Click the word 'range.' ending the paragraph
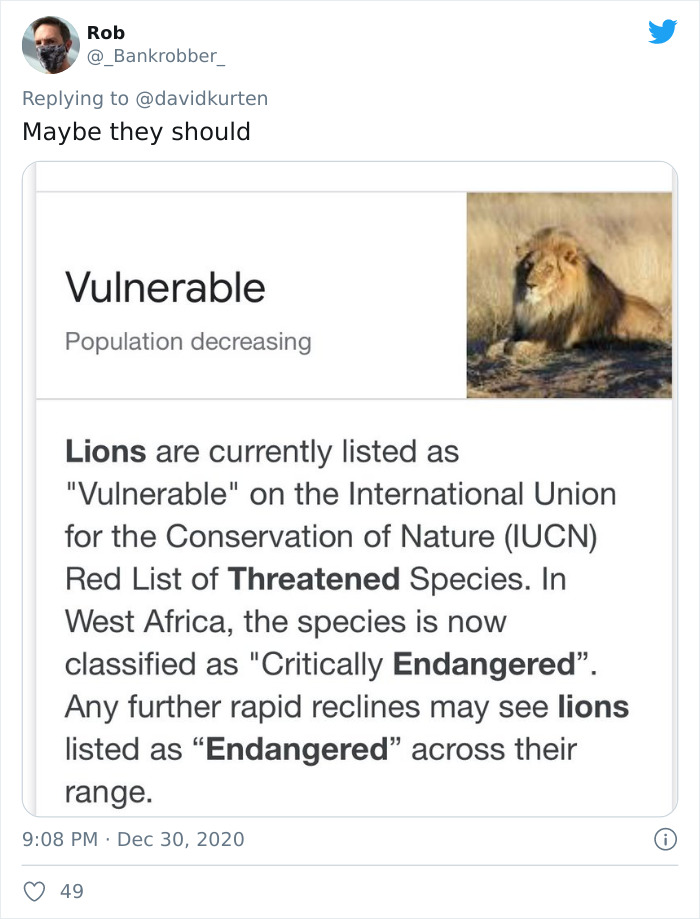The image size is (700, 919). [110, 791]
